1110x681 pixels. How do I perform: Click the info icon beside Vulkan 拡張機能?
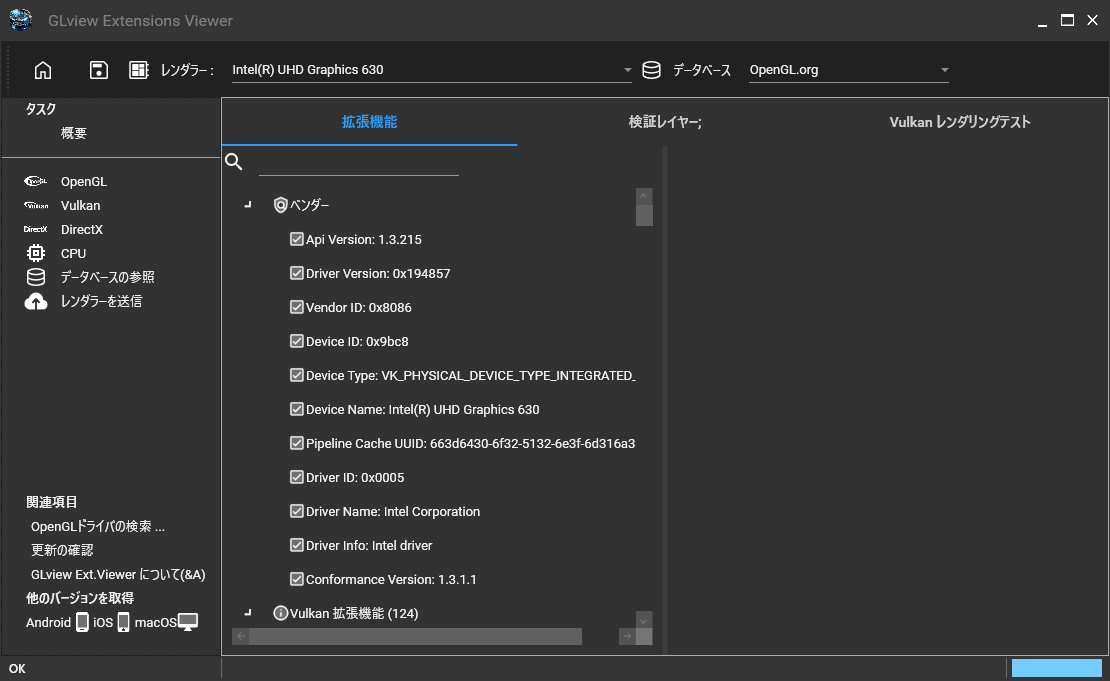(x=280, y=613)
